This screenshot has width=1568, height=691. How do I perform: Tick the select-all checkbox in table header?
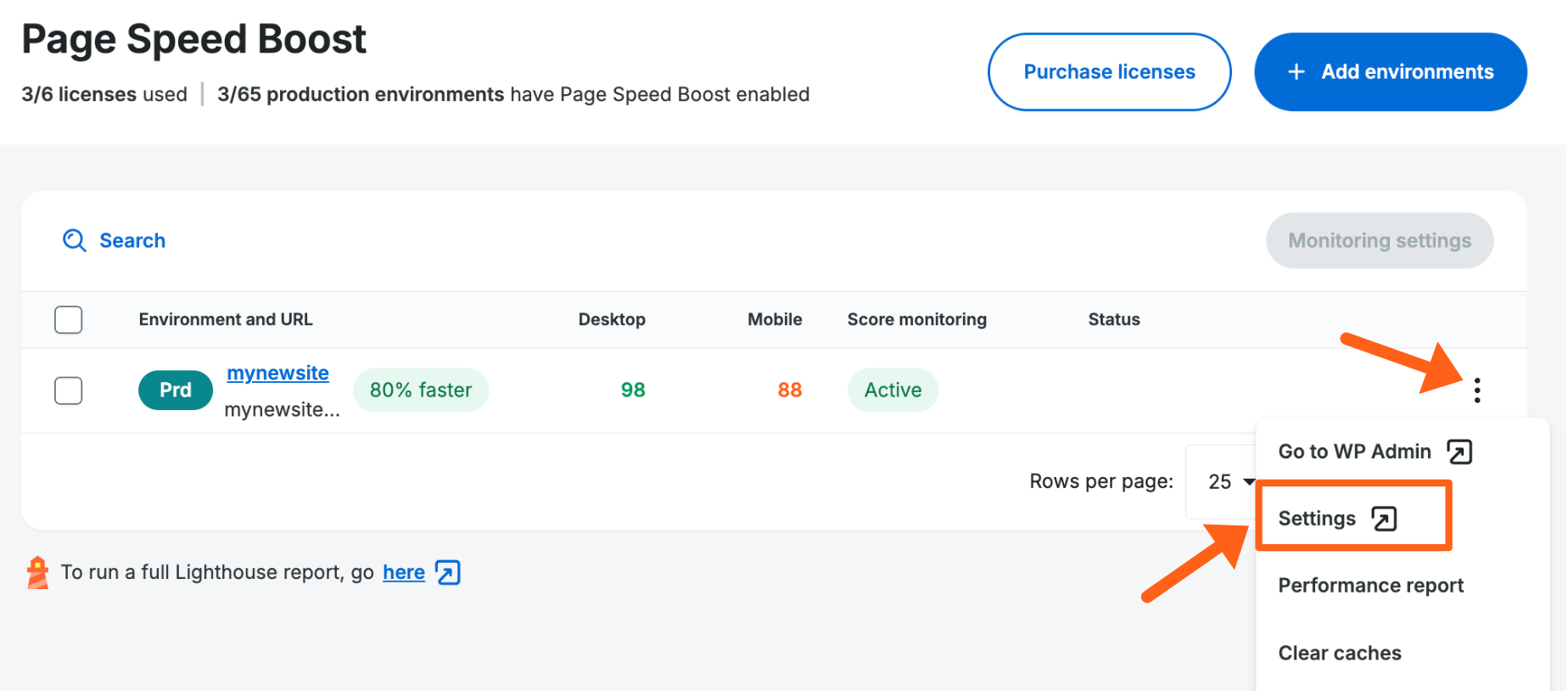coord(69,320)
